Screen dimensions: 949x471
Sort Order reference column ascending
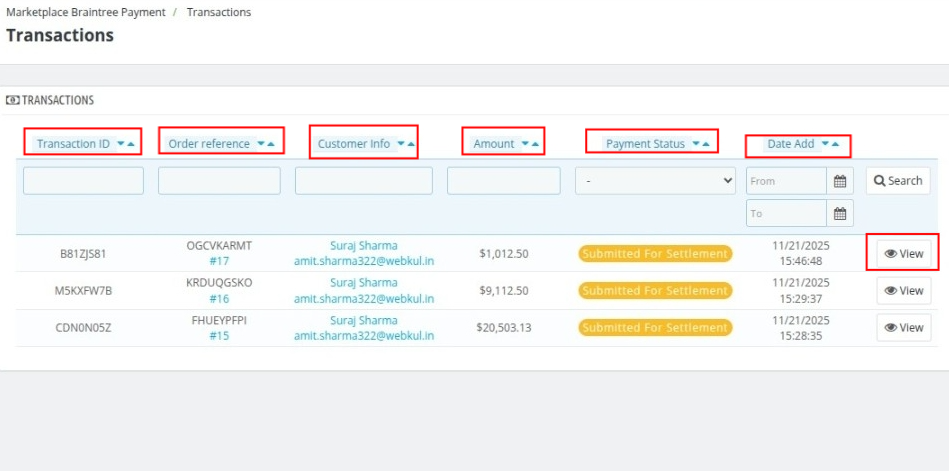[x=271, y=144]
